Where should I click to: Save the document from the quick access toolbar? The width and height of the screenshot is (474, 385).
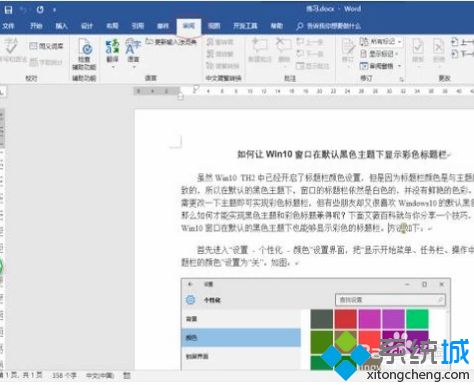click(x=8, y=9)
